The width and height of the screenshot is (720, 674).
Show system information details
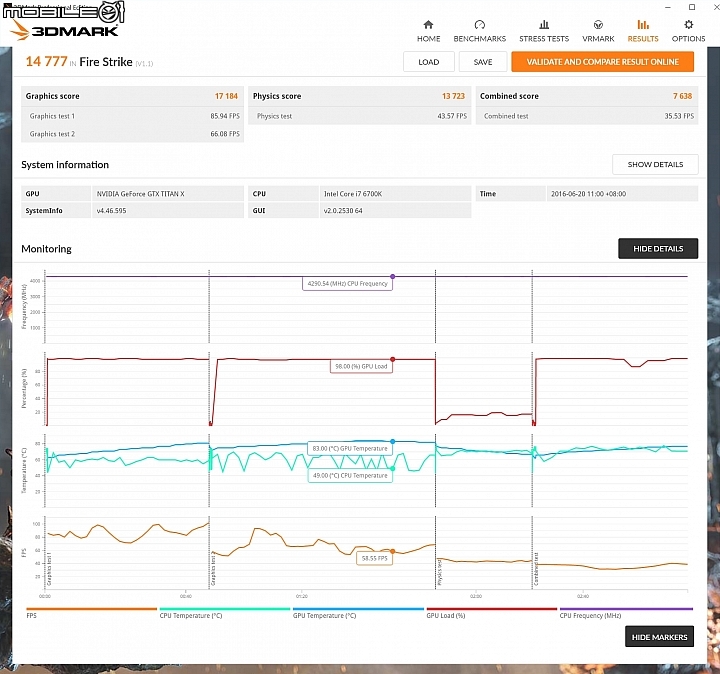pyautogui.click(x=655, y=164)
